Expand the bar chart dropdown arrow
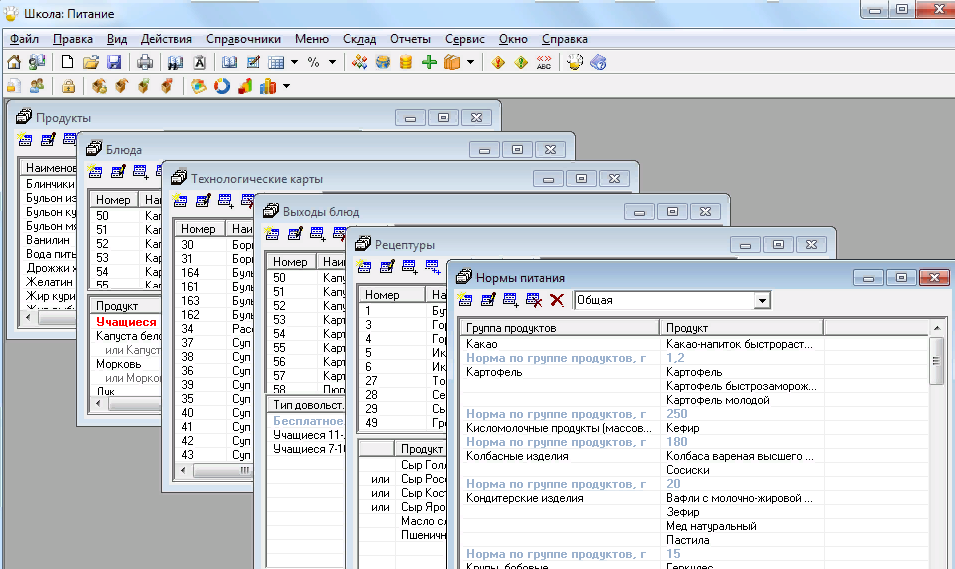 click(x=287, y=86)
